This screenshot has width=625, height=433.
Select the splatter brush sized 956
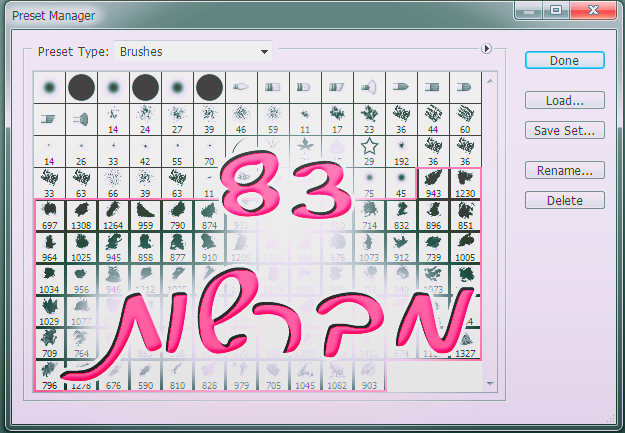click(x=81, y=279)
